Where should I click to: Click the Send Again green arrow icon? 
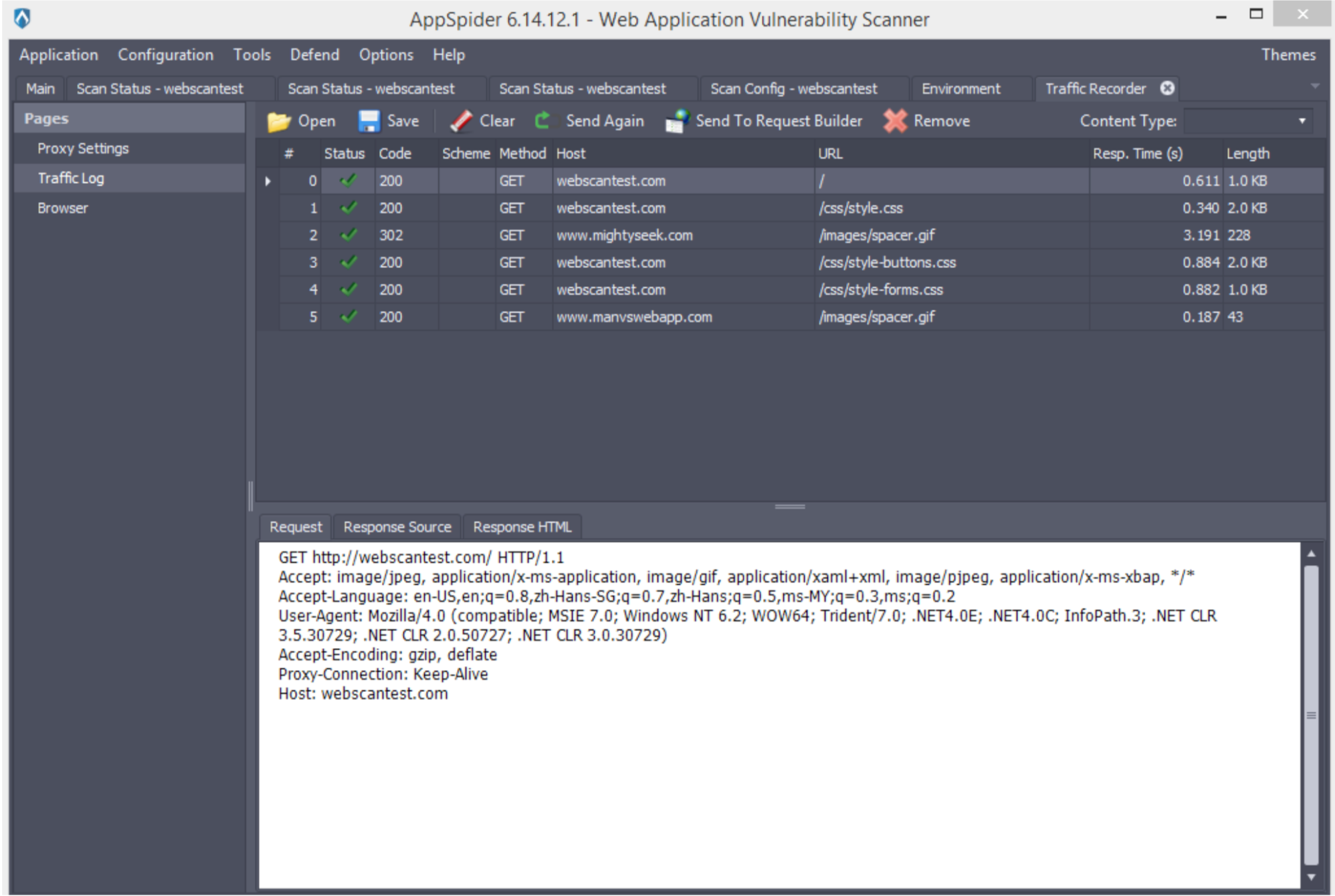[x=542, y=121]
